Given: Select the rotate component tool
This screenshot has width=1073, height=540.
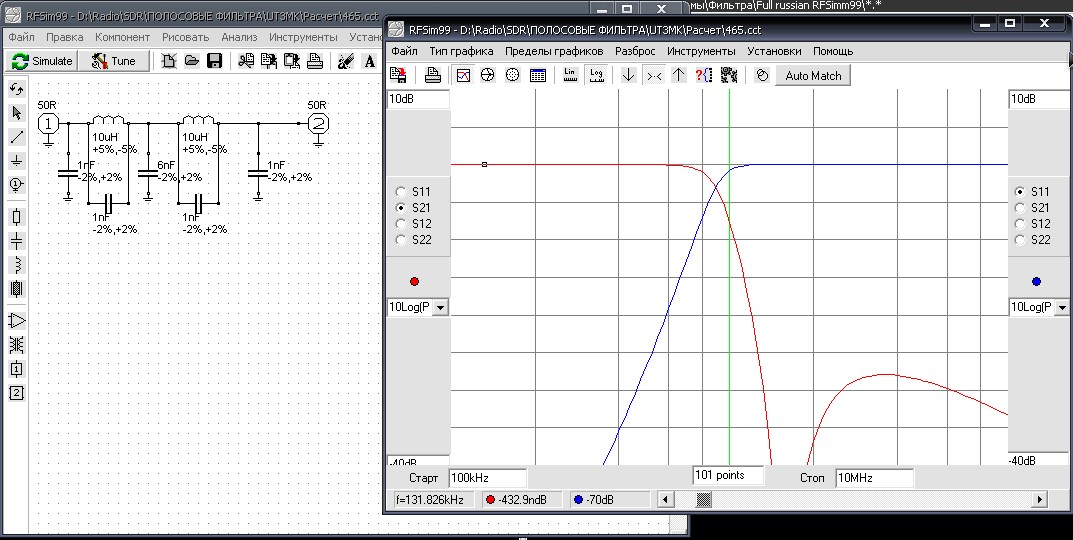Looking at the screenshot, I should (x=17, y=88).
